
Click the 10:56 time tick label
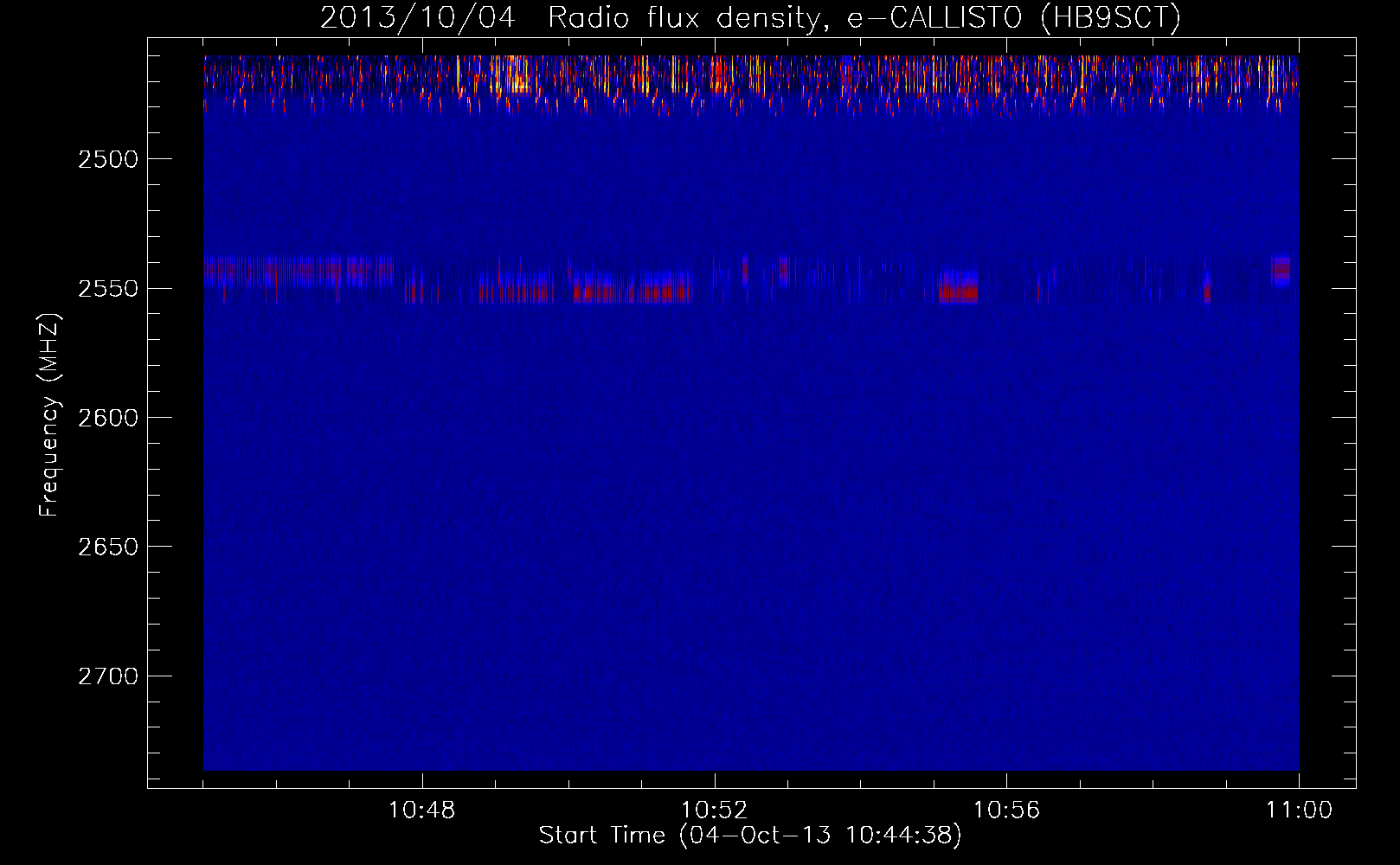pos(1006,811)
